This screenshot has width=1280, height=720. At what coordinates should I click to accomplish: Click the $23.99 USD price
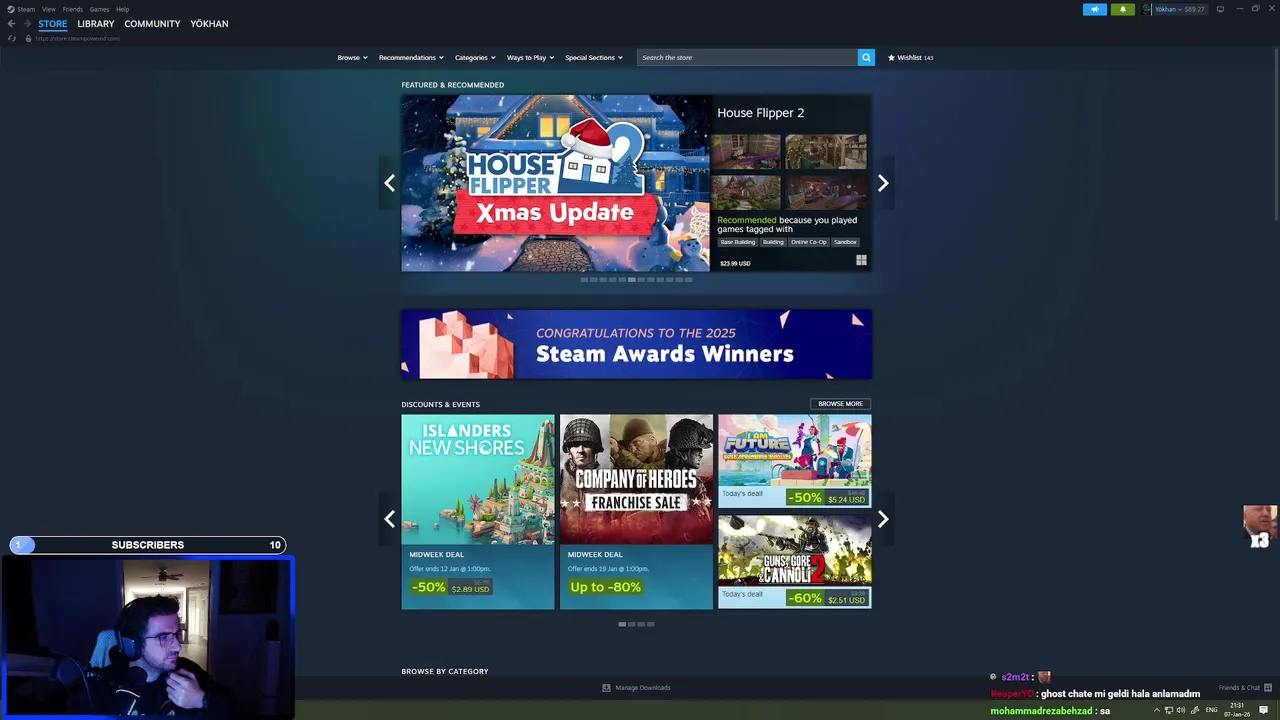click(735, 263)
